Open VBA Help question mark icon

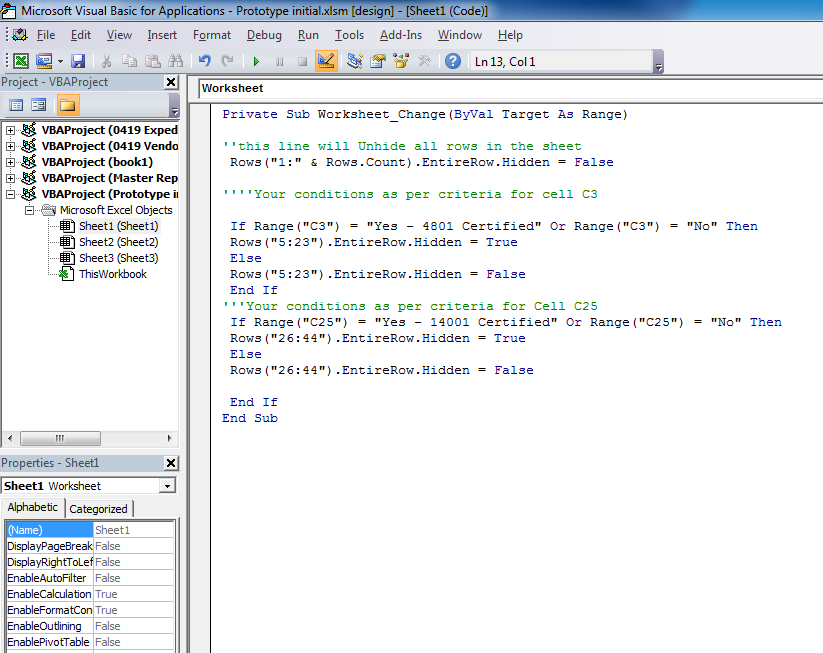click(x=453, y=61)
